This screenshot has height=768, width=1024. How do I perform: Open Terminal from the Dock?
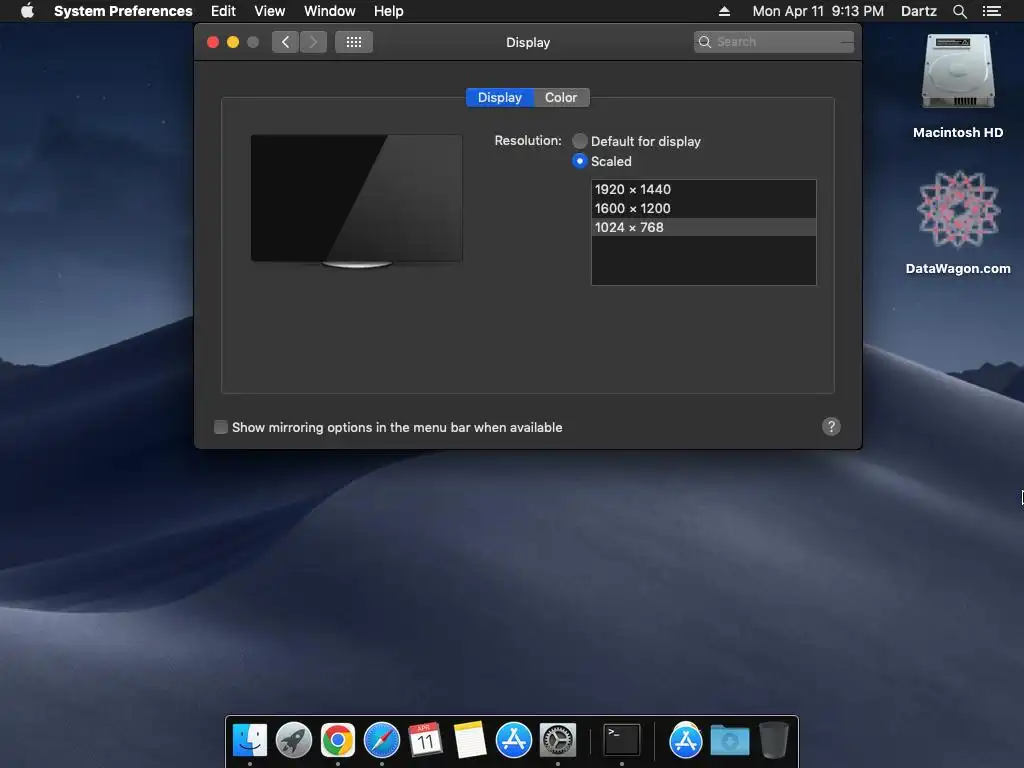tap(622, 740)
